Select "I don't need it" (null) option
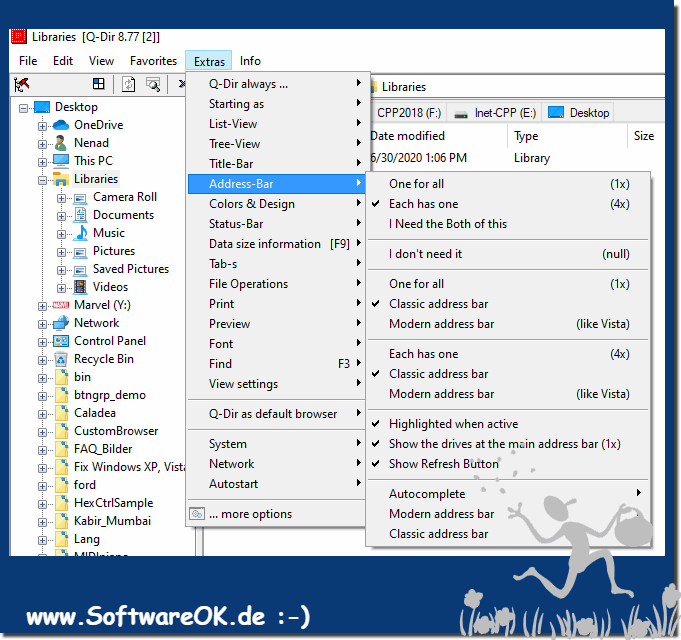Viewport: 681px width, 640px height. (x=508, y=254)
